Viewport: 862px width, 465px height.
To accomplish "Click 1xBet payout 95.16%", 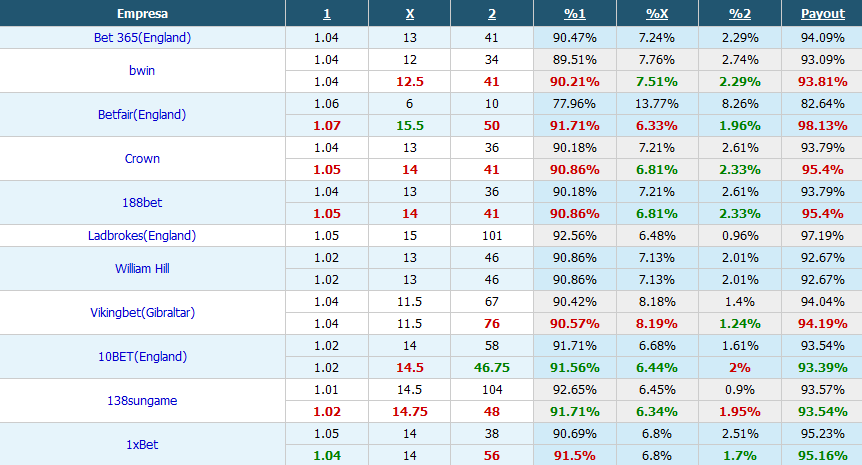I will tap(822, 456).
